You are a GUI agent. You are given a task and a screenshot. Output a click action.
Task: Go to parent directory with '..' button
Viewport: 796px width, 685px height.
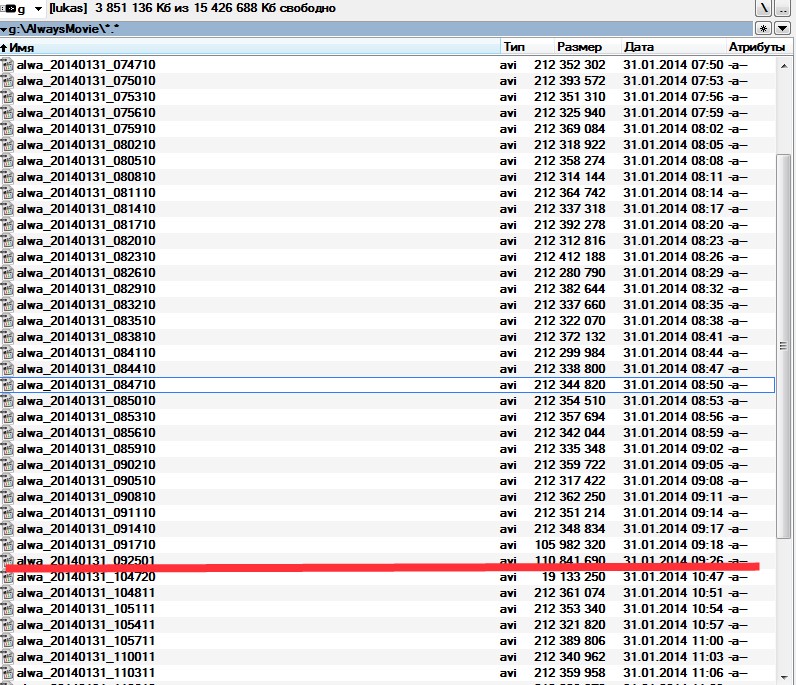pos(785,8)
